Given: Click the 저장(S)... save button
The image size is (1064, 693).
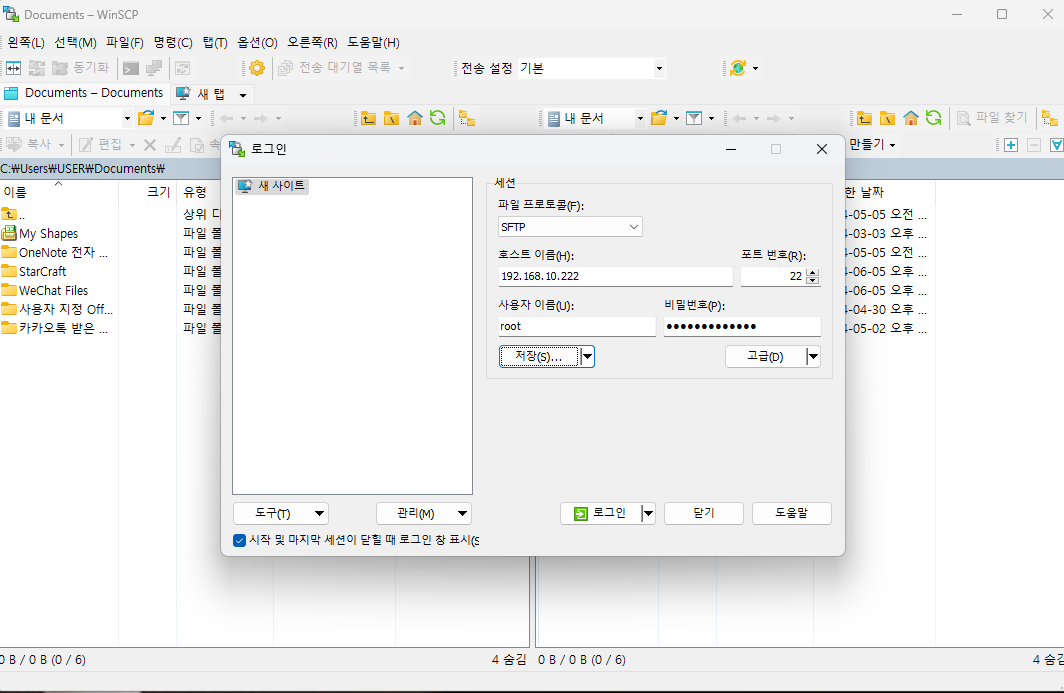Looking at the screenshot, I should coord(539,356).
